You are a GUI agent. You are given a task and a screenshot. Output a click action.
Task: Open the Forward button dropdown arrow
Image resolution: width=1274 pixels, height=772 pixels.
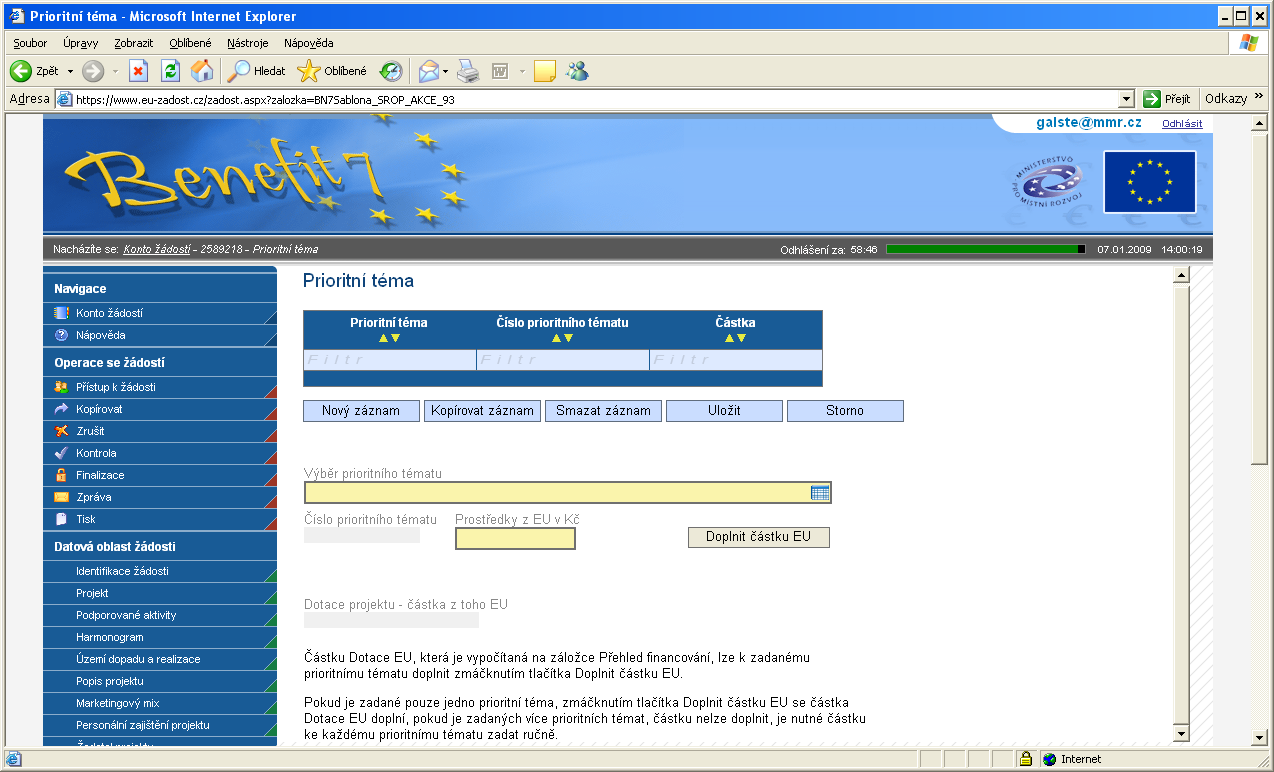[x=115, y=71]
